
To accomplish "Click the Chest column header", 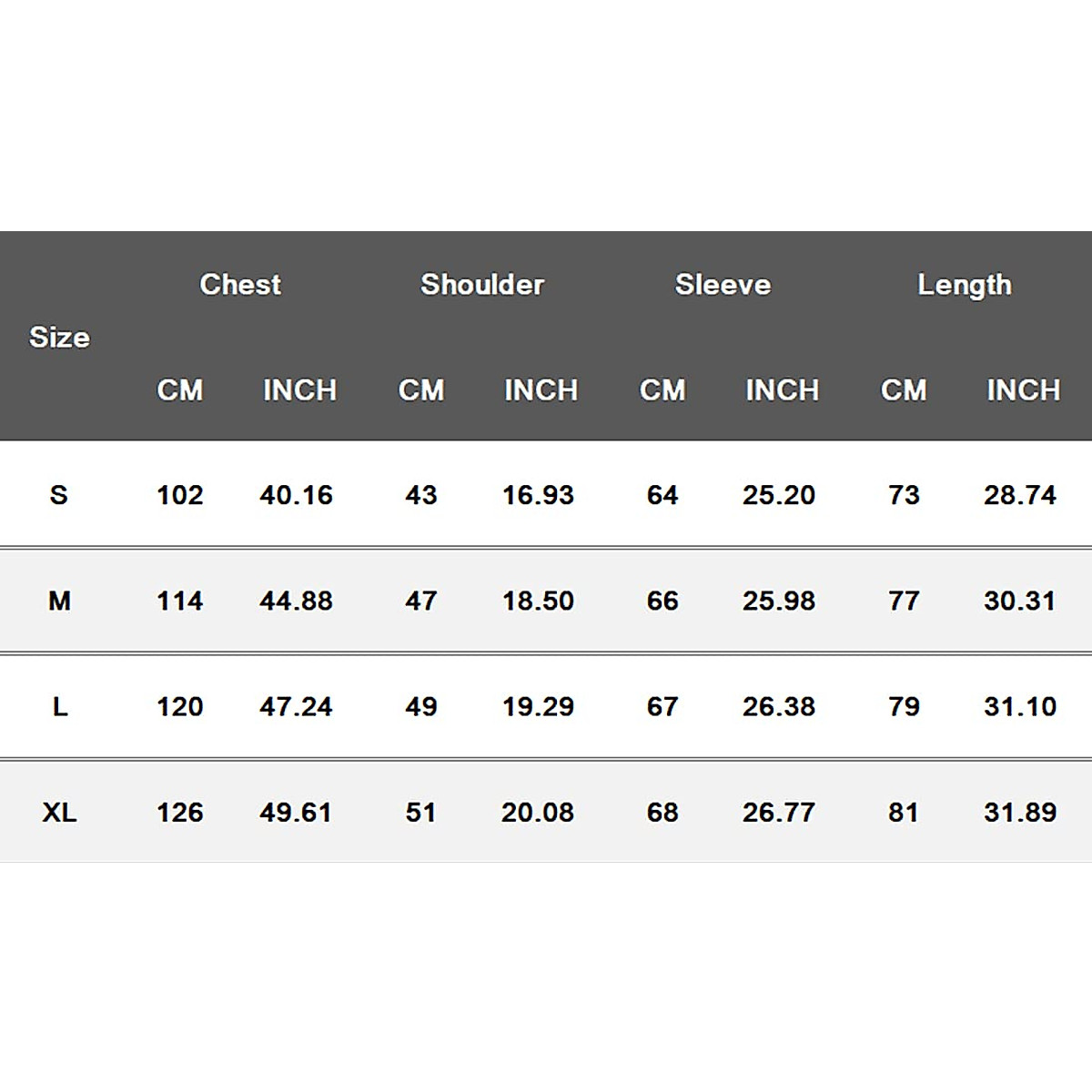I will click(240, 285).
